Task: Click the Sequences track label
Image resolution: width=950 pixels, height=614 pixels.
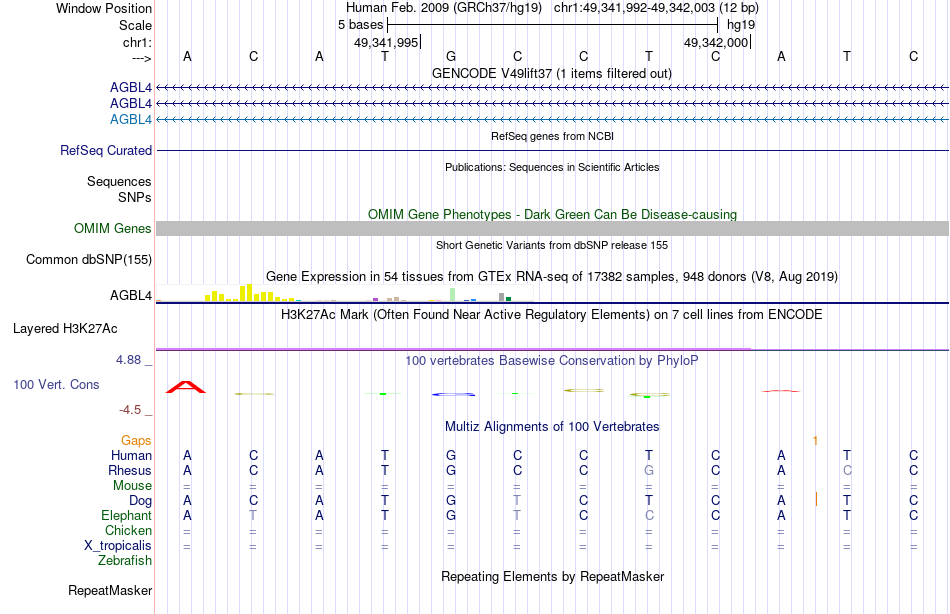Action: click(119, 181)
